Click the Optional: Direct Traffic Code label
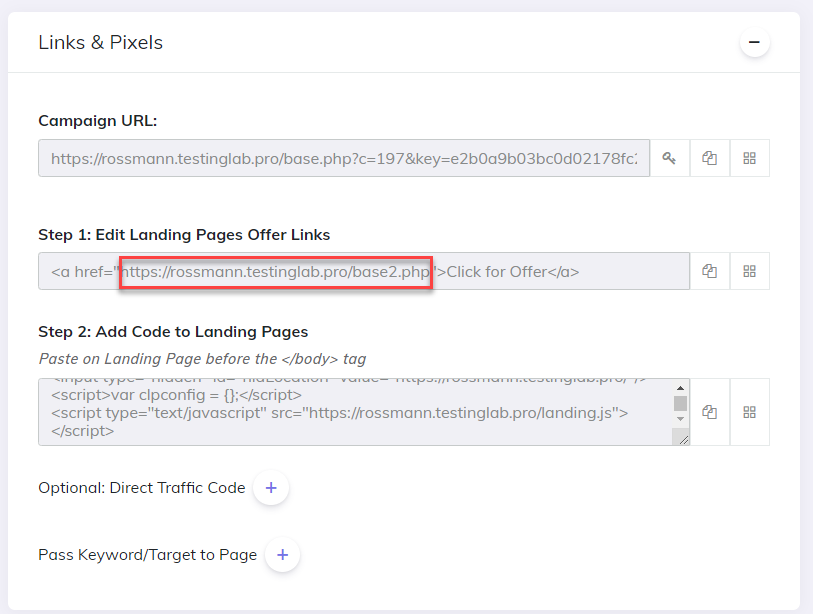813x614 pixels. tap(142, 487)
